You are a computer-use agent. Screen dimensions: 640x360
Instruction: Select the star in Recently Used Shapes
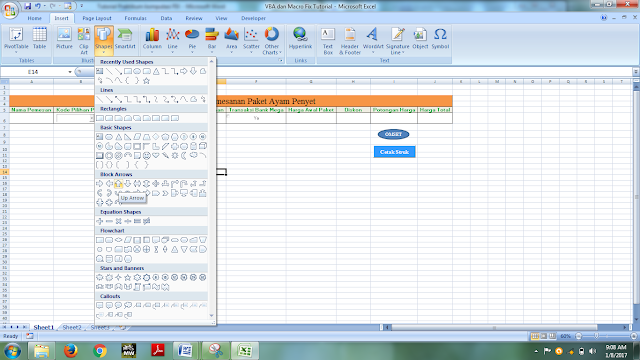(x=147, y=81)
